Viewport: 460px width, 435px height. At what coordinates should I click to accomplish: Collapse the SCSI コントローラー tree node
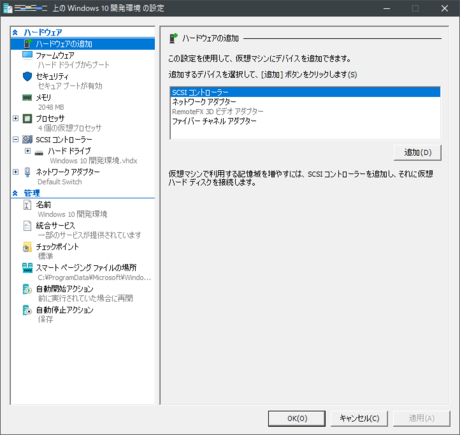pyautogui.click(x=15, y=139)
